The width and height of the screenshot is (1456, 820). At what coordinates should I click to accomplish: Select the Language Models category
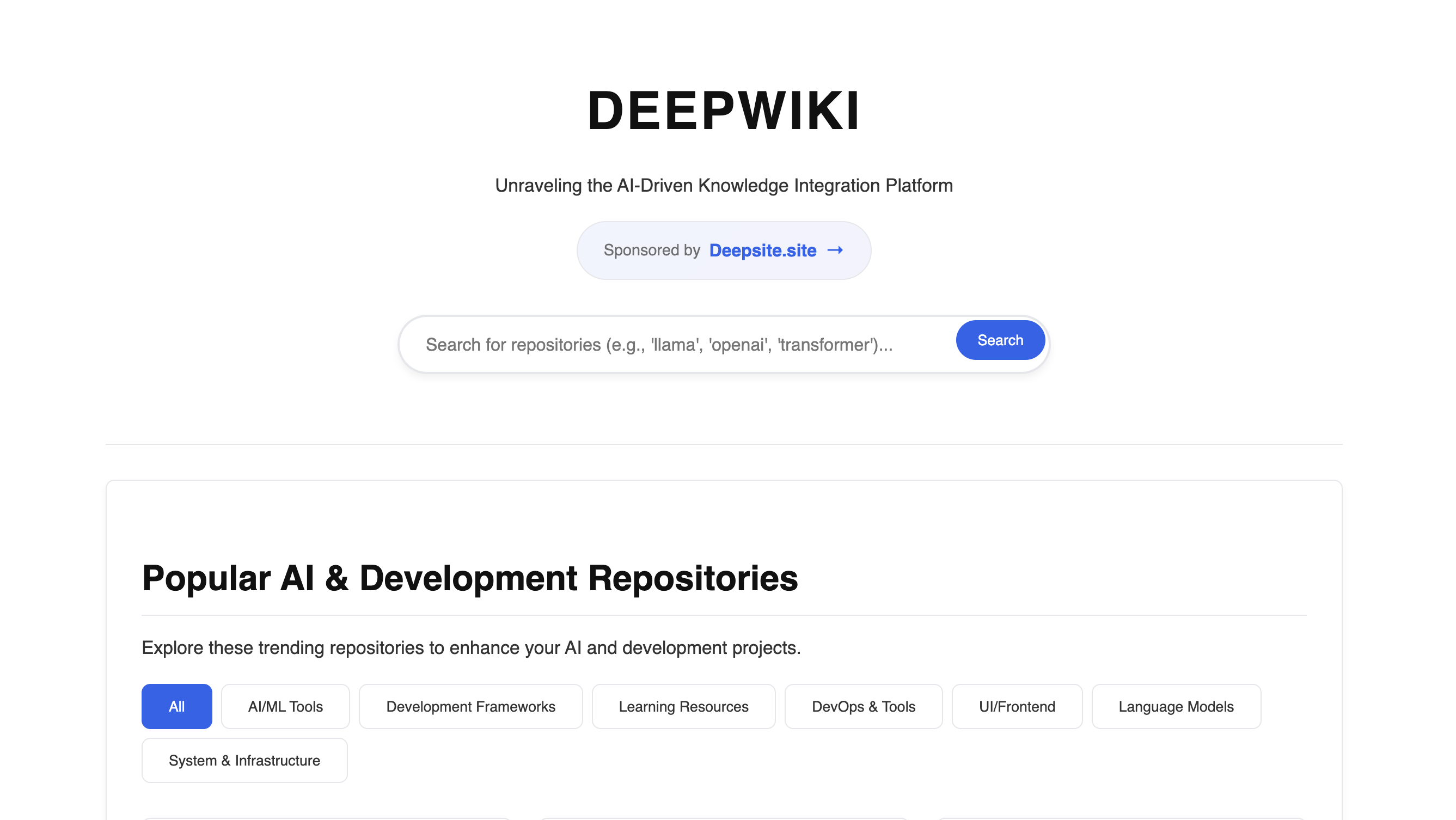(x=1176, y=706)
